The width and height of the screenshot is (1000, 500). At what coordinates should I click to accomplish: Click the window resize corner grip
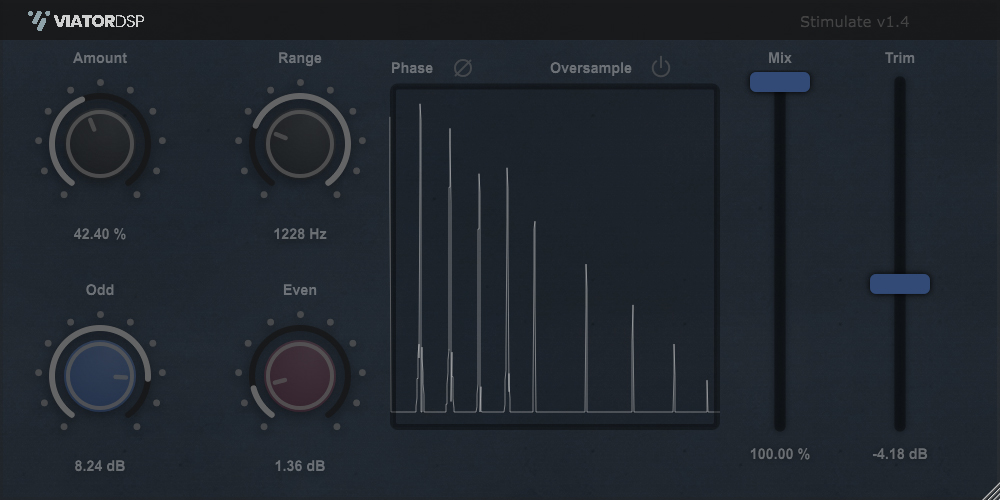[x=991, y=491]
